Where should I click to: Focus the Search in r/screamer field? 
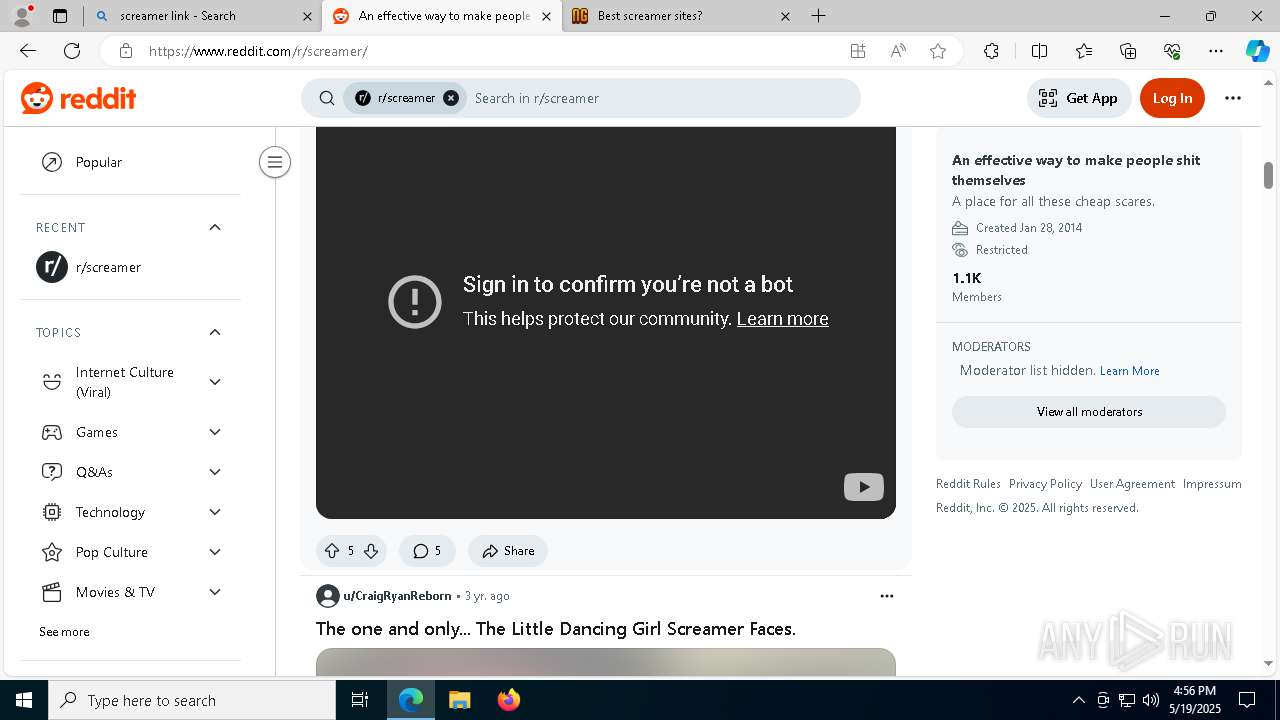[660, 98]
